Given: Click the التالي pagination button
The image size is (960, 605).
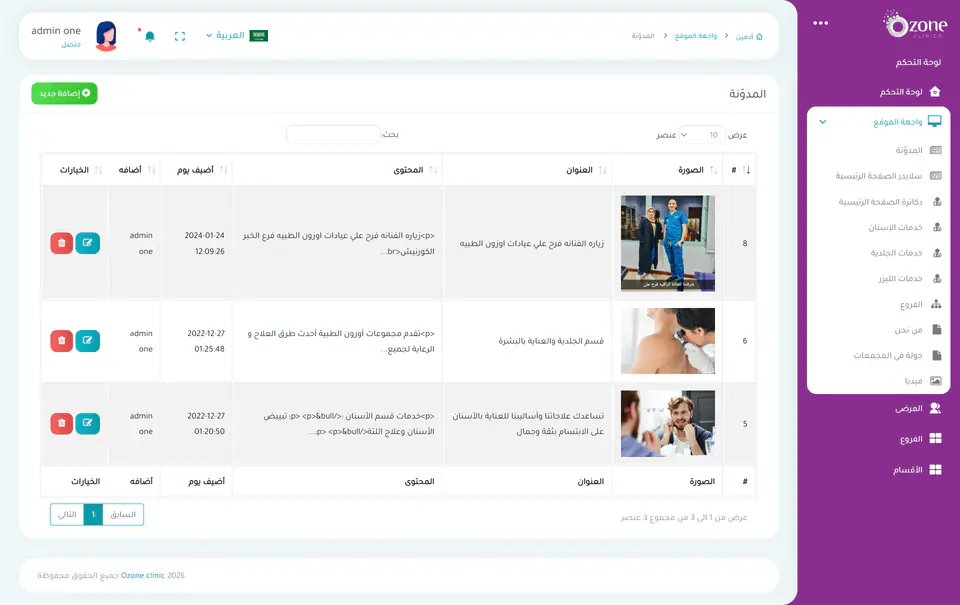Looking at the screenshot, I should [67, 514].
